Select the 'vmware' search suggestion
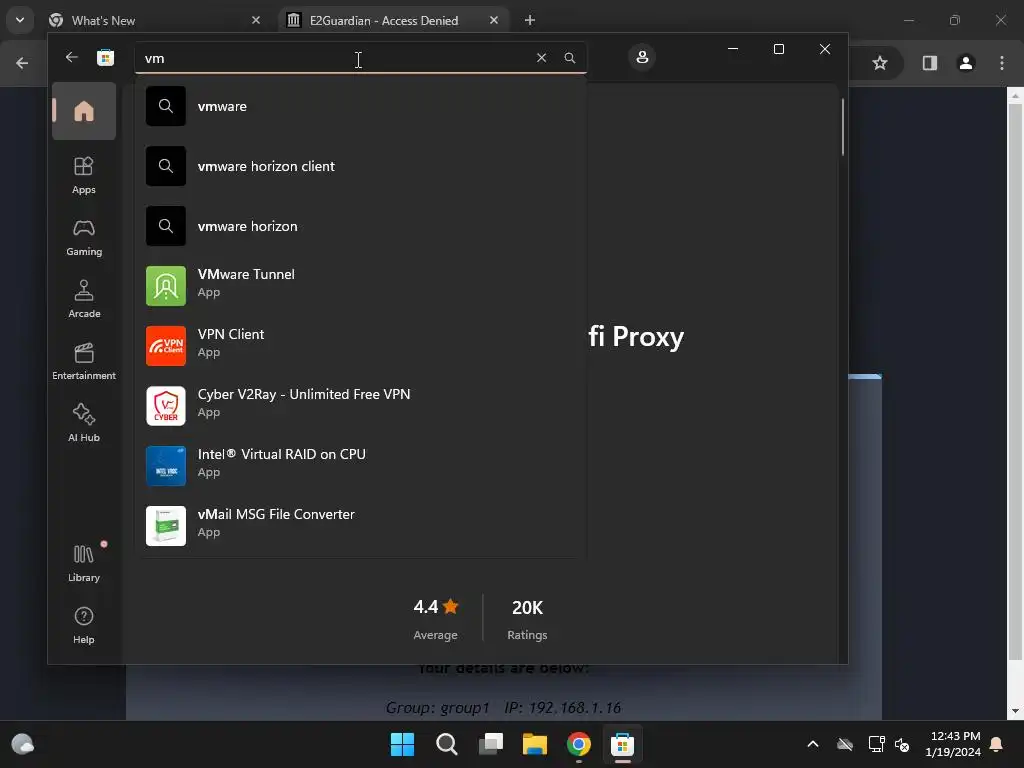Screen dimensions: 1024x768 pos(360,106)
